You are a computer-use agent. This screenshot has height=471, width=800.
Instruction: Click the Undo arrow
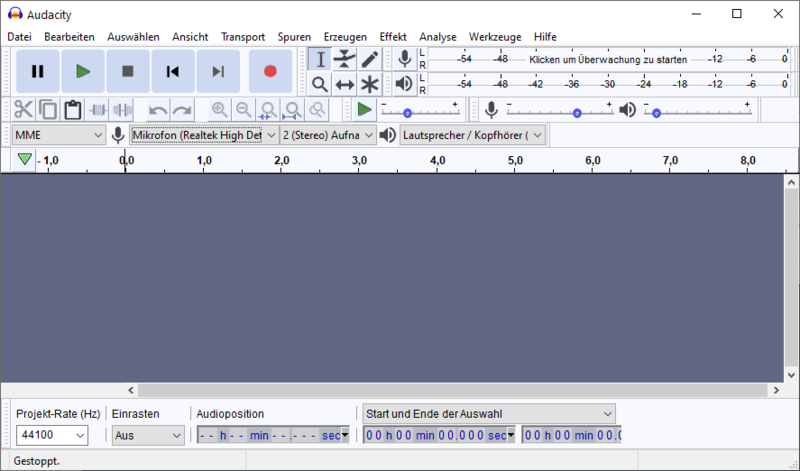158,110
